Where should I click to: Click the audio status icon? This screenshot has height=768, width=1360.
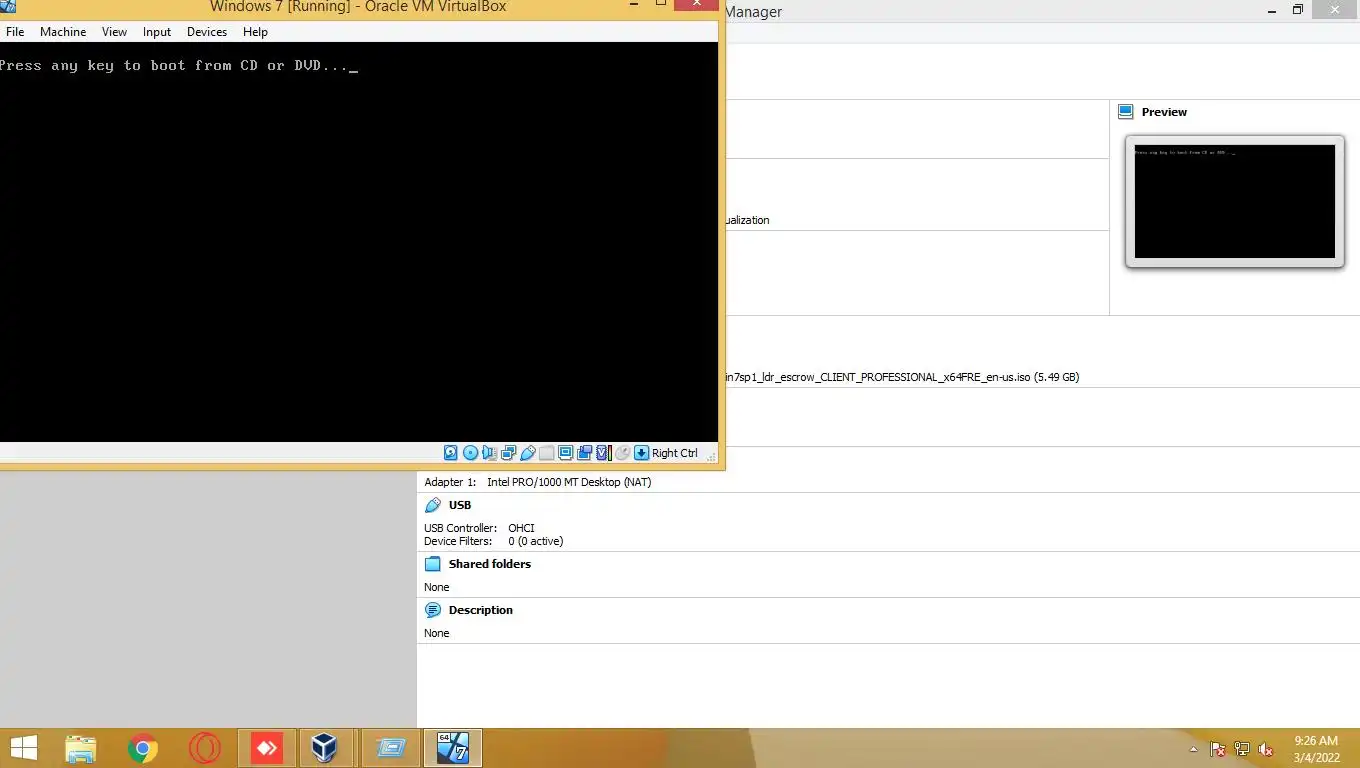[x=489, y=453]
